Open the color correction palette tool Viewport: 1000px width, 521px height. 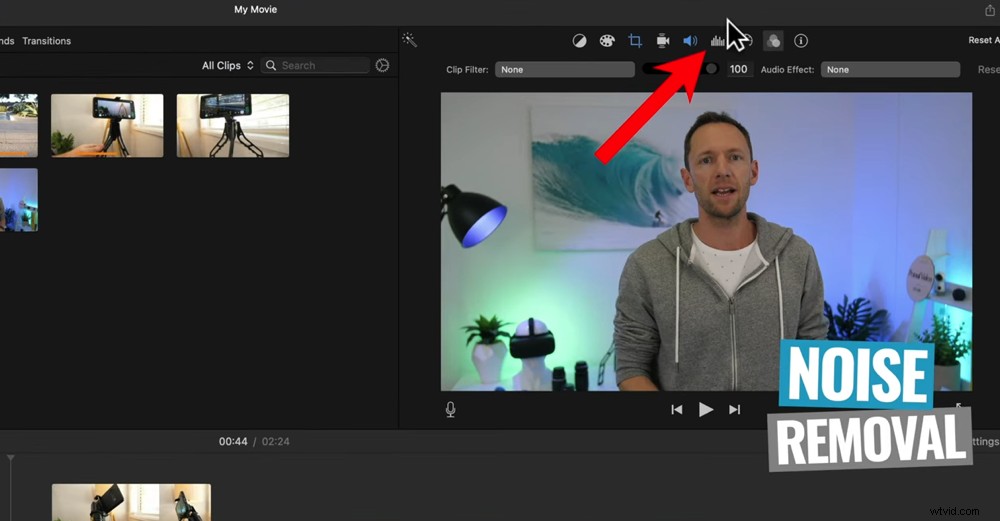tap(607, 41)
